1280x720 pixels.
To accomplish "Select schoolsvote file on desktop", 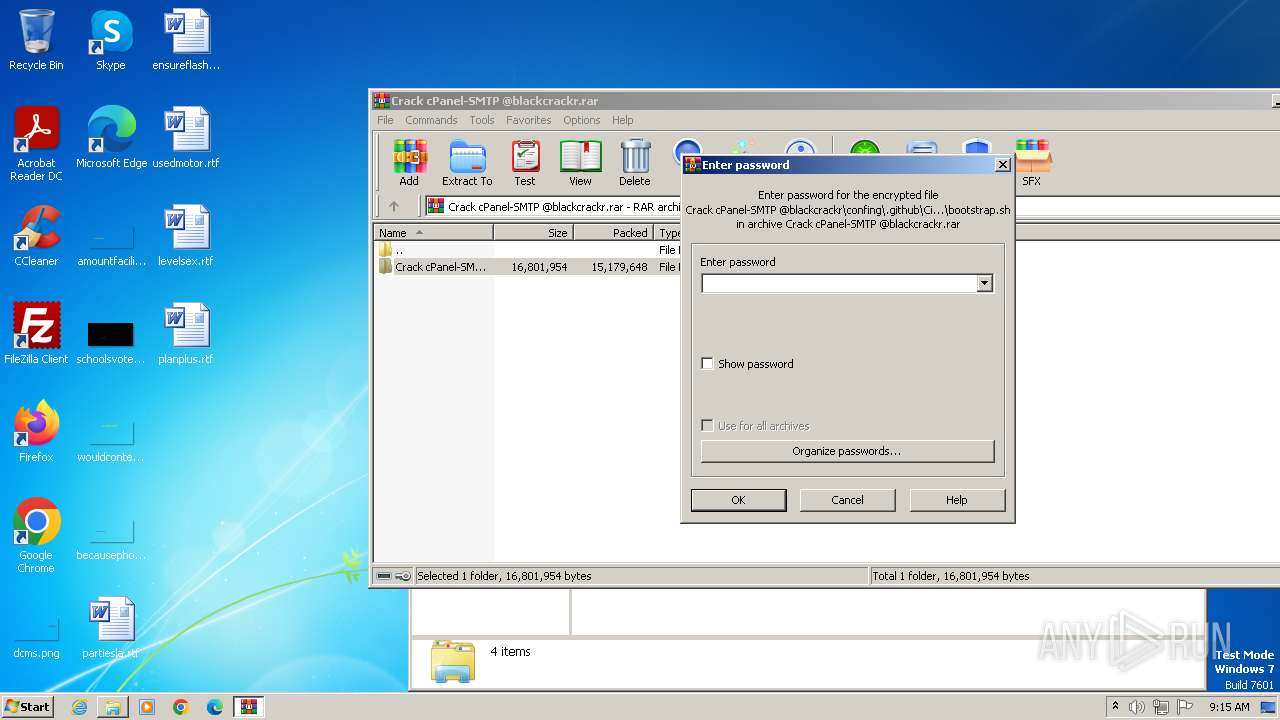I will (x=111, y=340).
